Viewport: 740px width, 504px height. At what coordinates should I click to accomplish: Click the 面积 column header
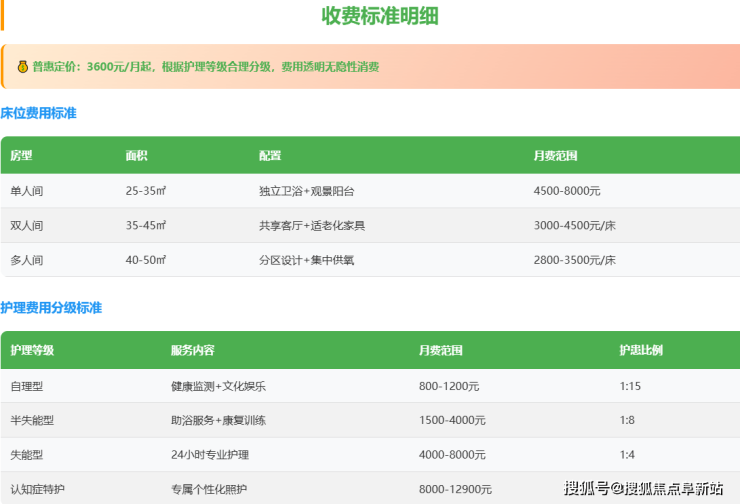[137, 156]
